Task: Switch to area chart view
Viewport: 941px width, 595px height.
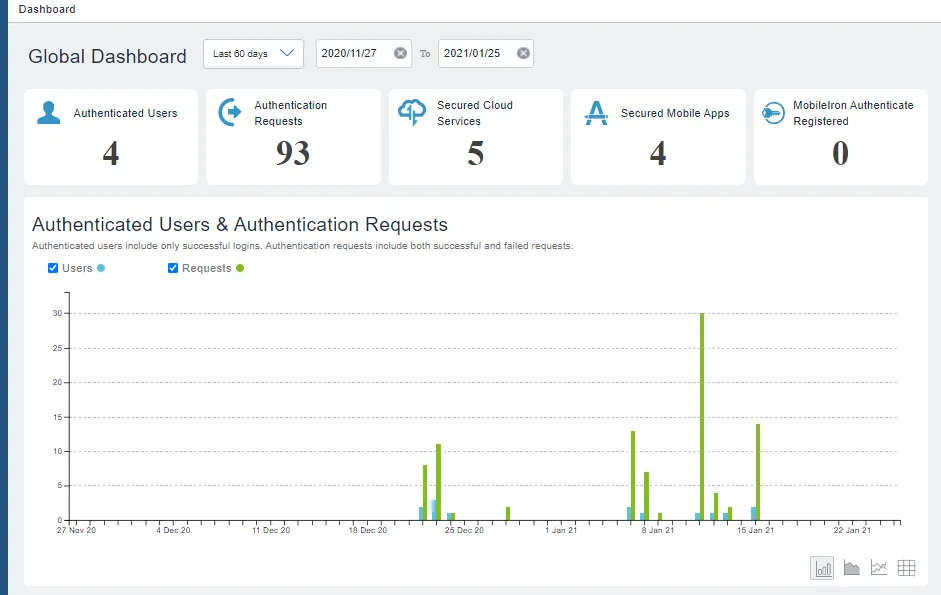Action: [x=852, y=567]
